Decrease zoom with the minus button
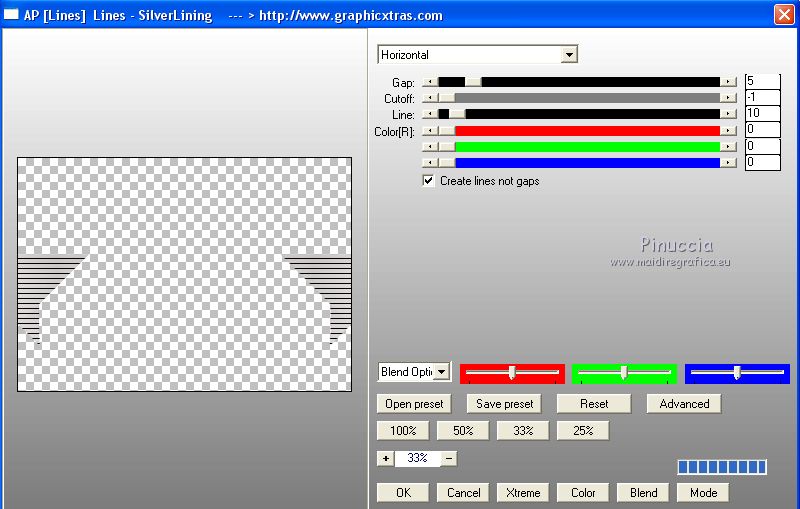This screenshot has height=509, width=800. tap(449, 459)
